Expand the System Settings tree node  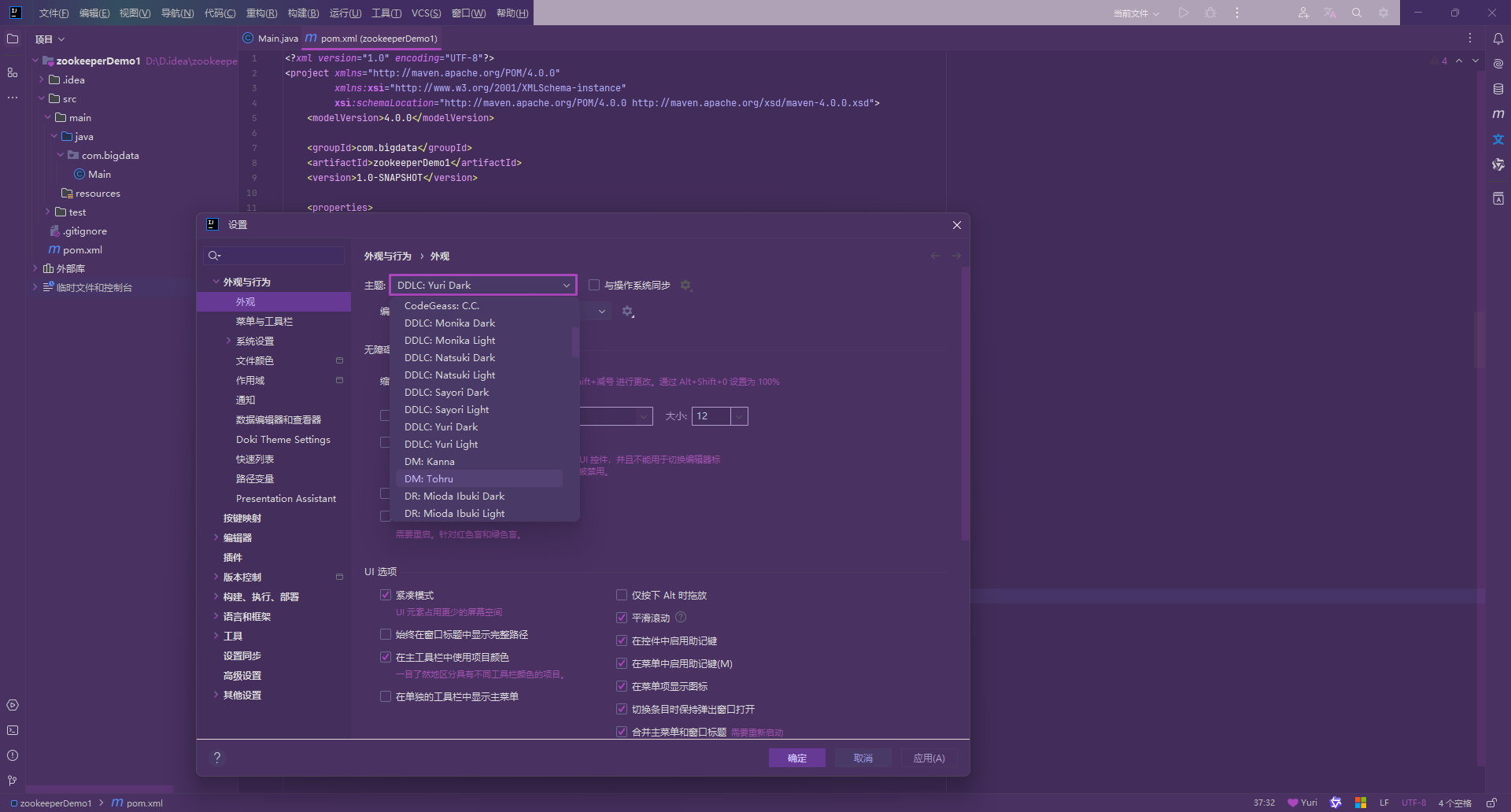click(x=229, y=341)
